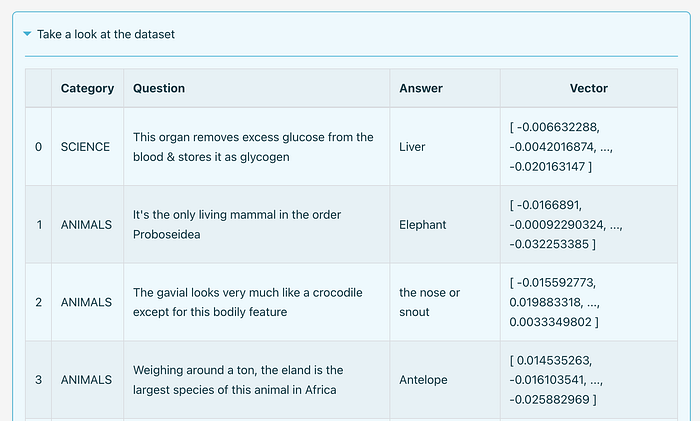Click the SCIENCE category cell
Screen dimensions: 700x421
[x=86, y=147]
